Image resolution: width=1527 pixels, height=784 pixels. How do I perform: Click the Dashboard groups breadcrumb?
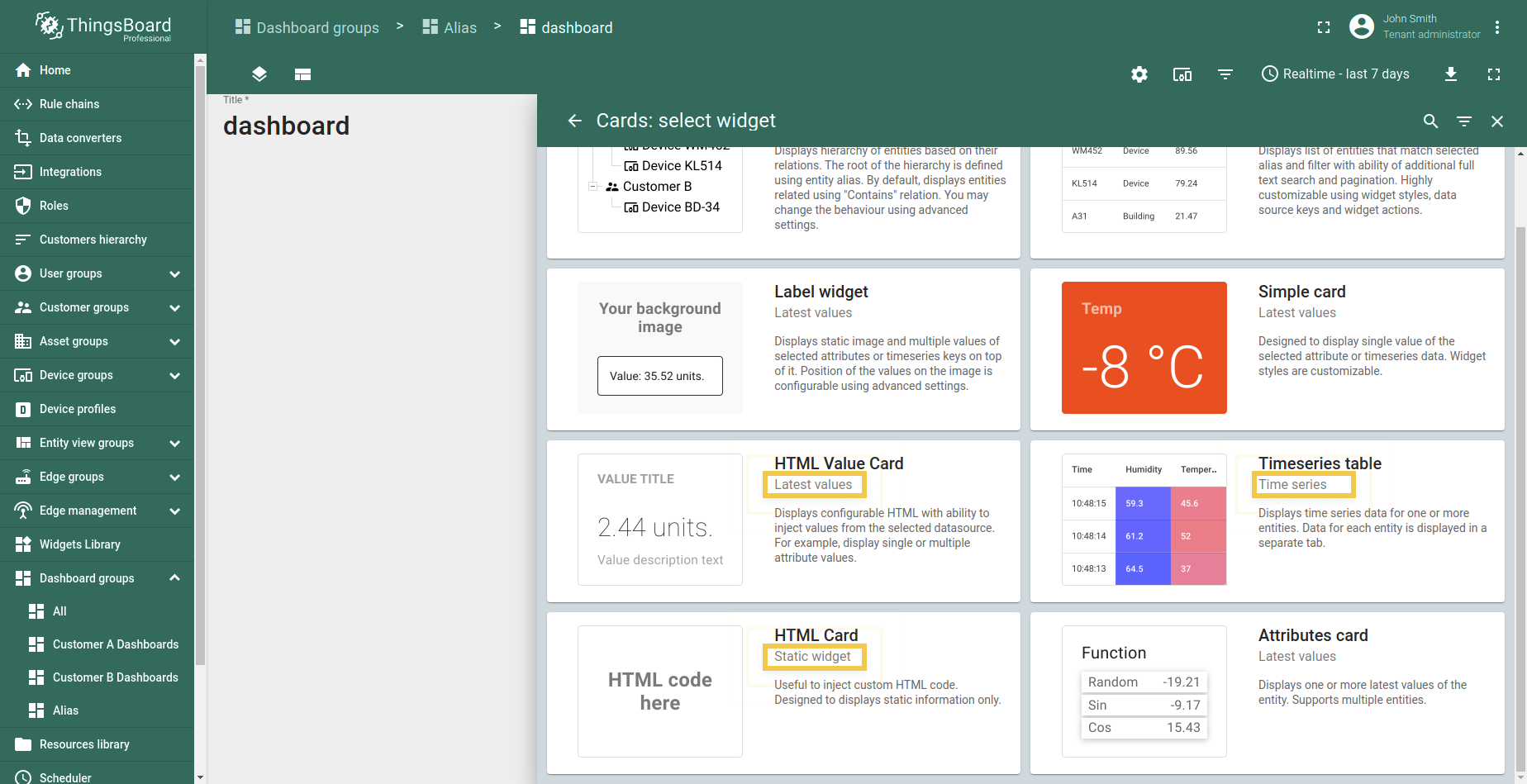(x=307, y=27)
